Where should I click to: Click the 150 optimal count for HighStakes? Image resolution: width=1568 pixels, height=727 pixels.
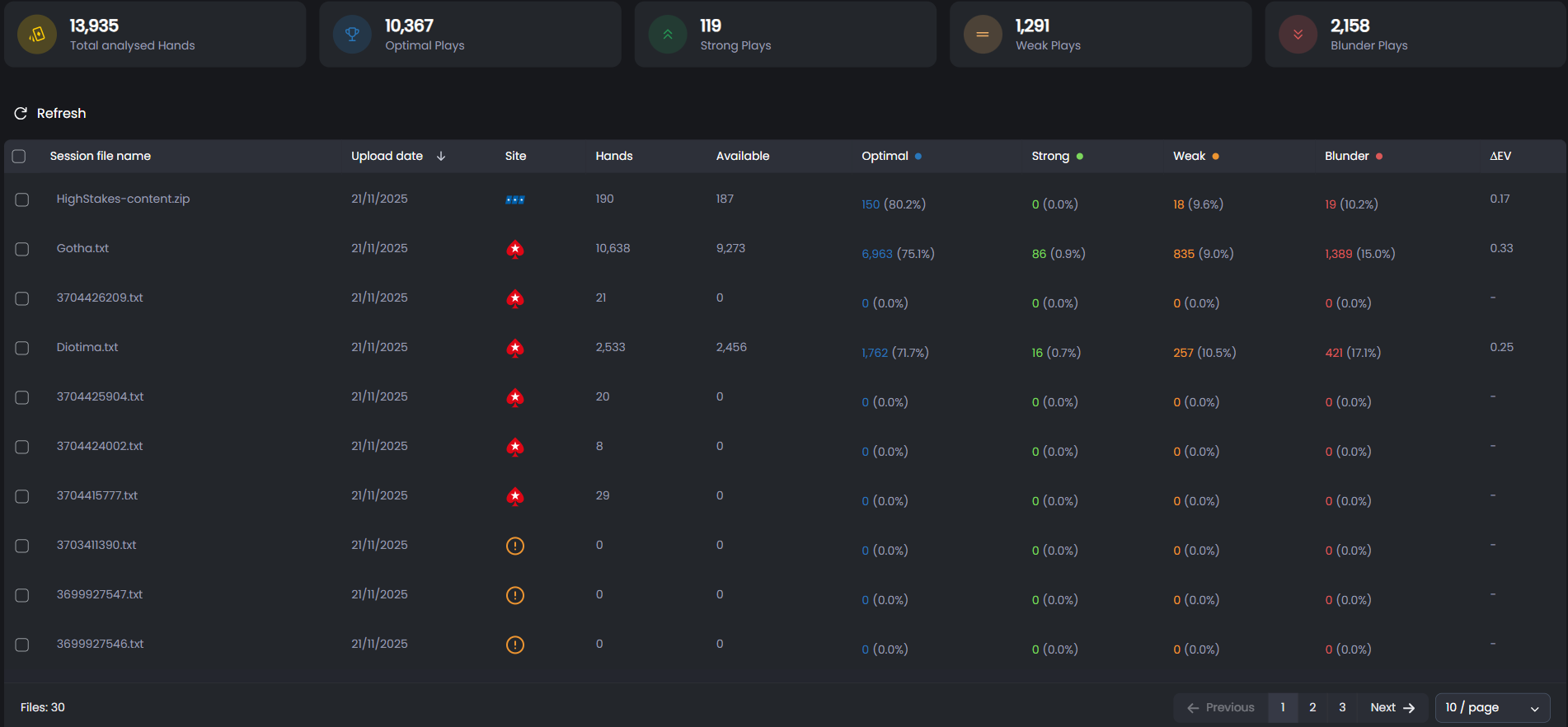(871, 204)
